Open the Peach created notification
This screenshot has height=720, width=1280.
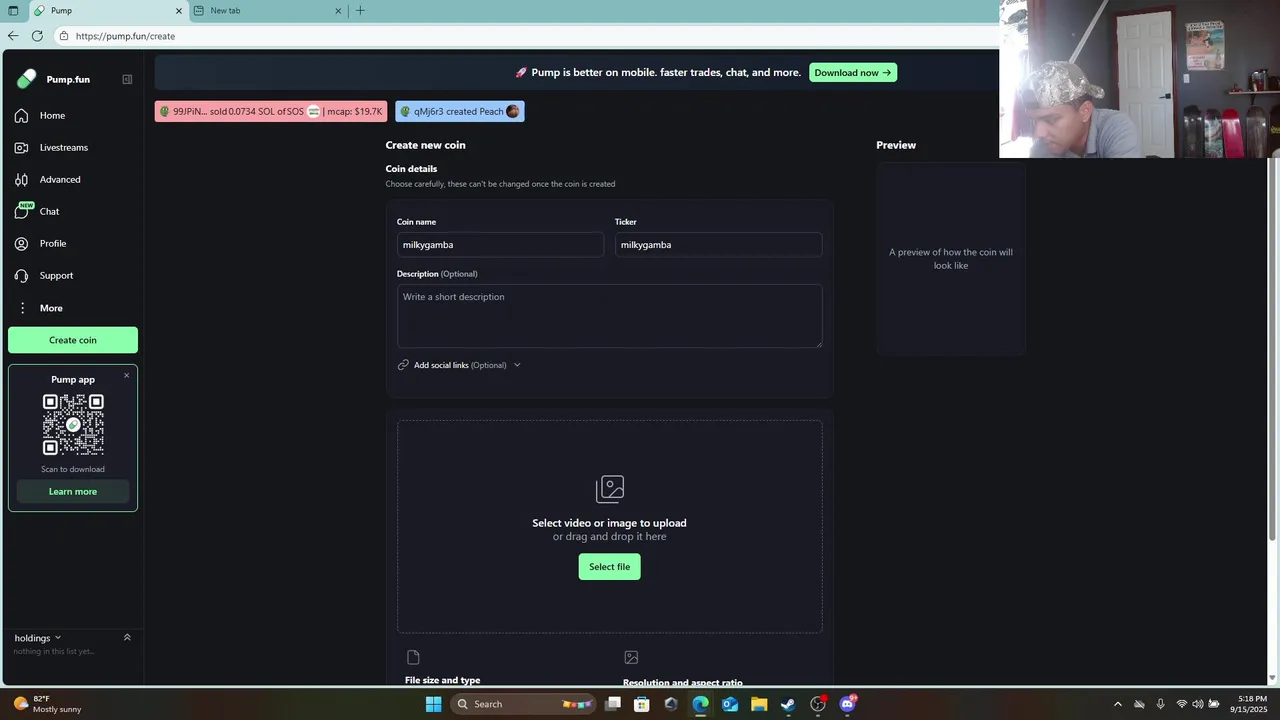(460, 111)
